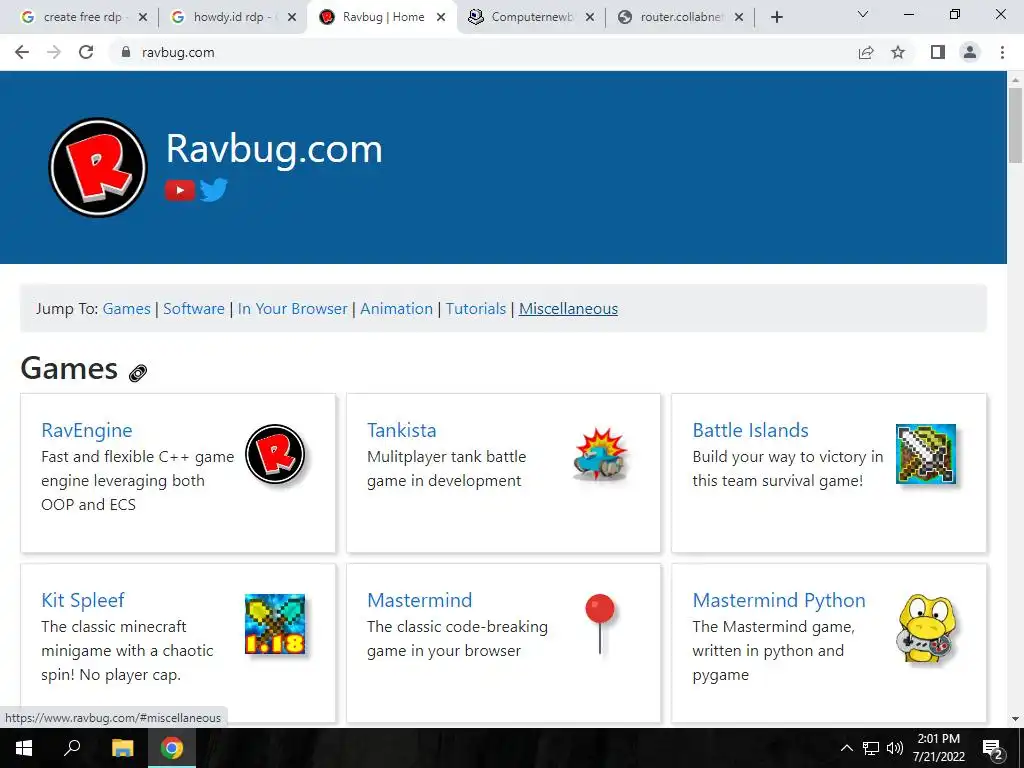Open the Twitter bird icon link

(x=214, y=190)
